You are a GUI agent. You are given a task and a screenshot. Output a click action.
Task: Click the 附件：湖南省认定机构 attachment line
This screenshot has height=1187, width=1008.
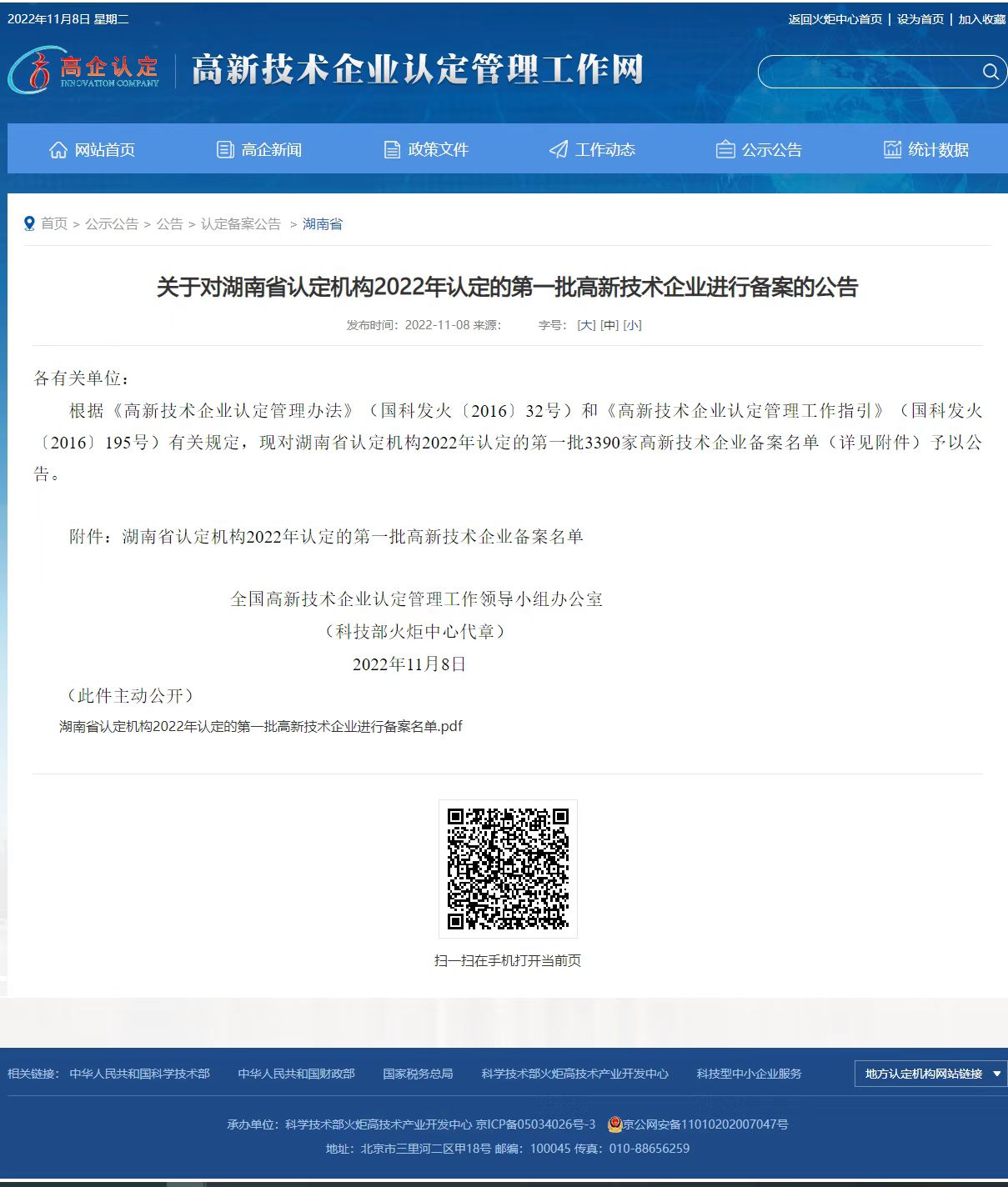point(326,536)
